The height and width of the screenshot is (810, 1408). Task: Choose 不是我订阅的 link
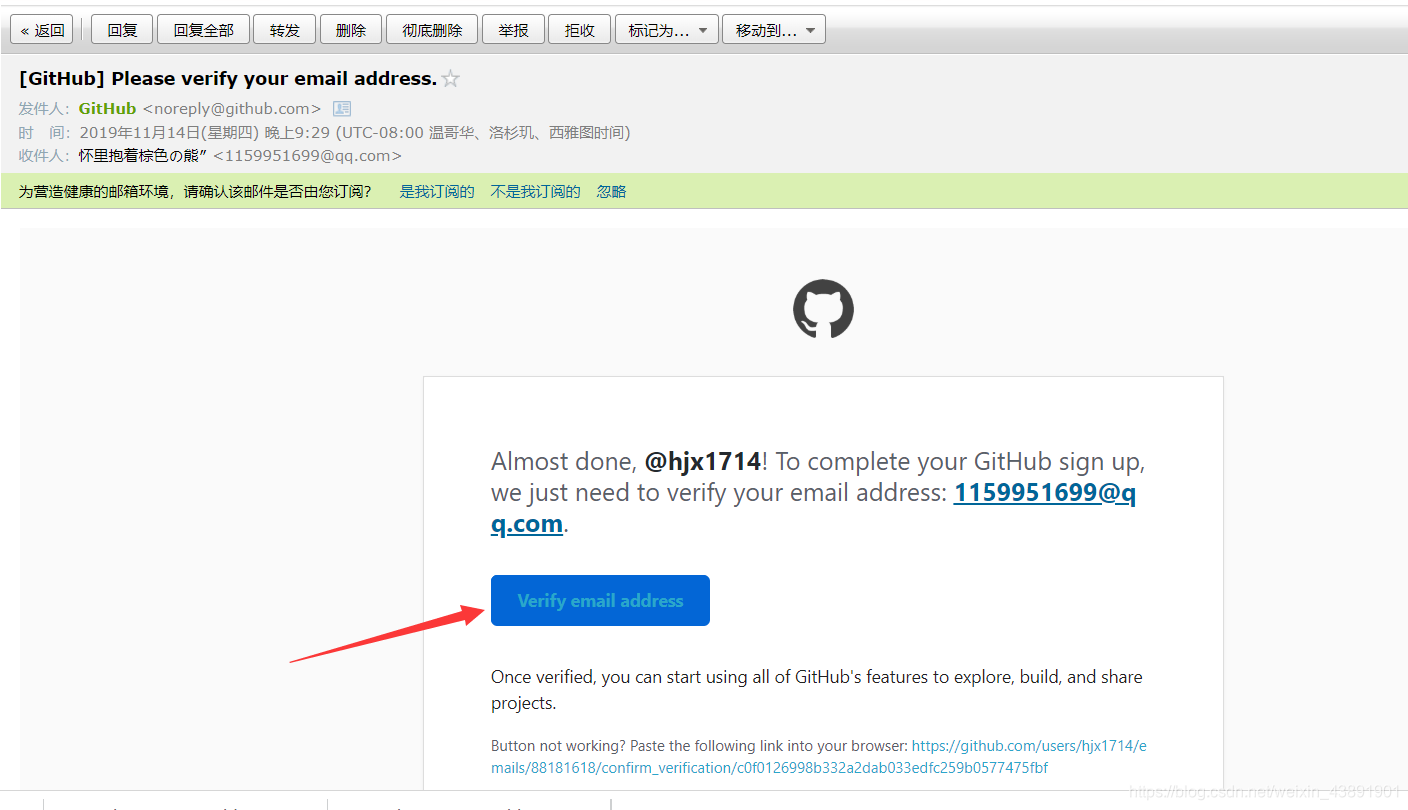tap(535, 191)
